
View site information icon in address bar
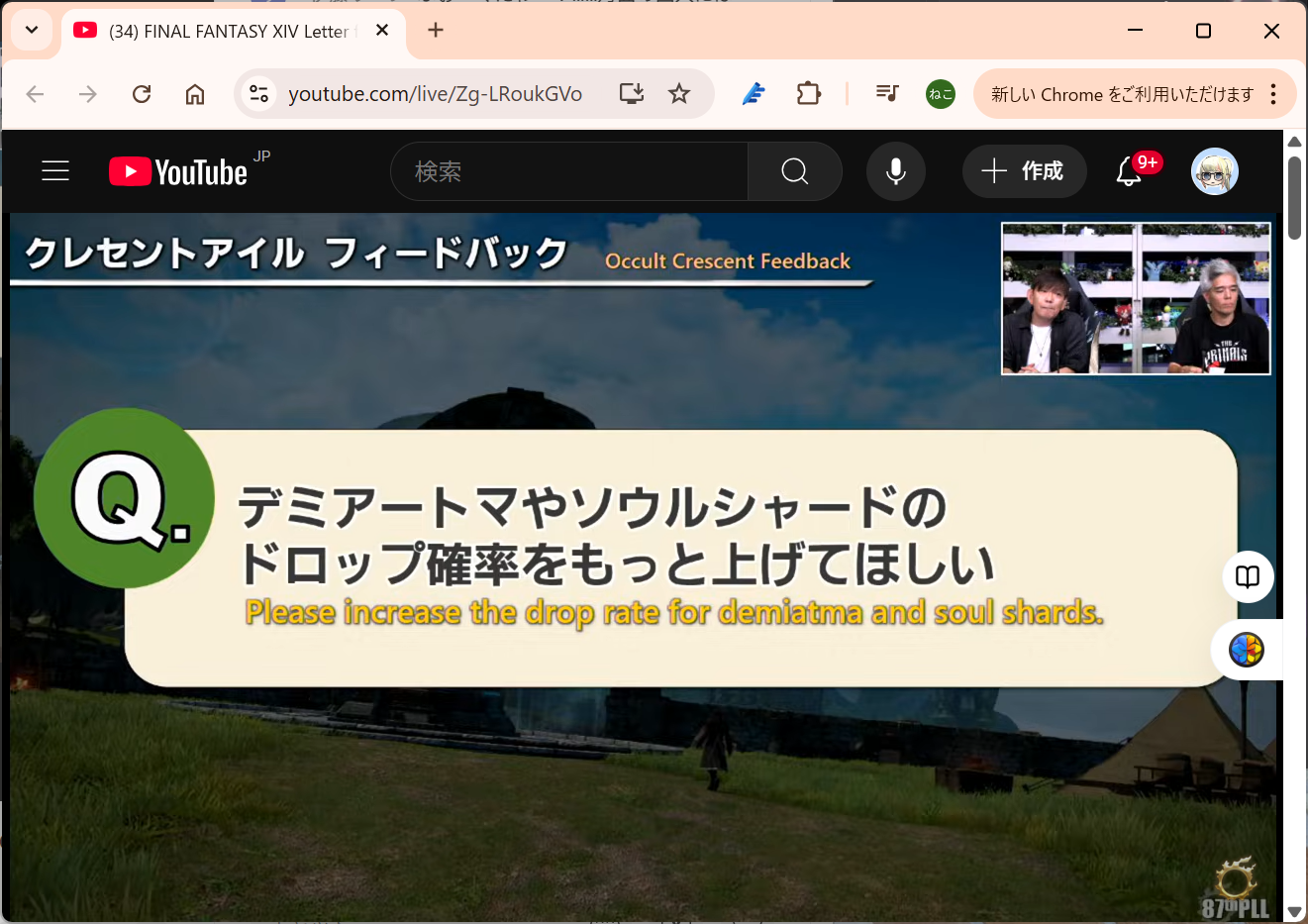tap(259, 94)
